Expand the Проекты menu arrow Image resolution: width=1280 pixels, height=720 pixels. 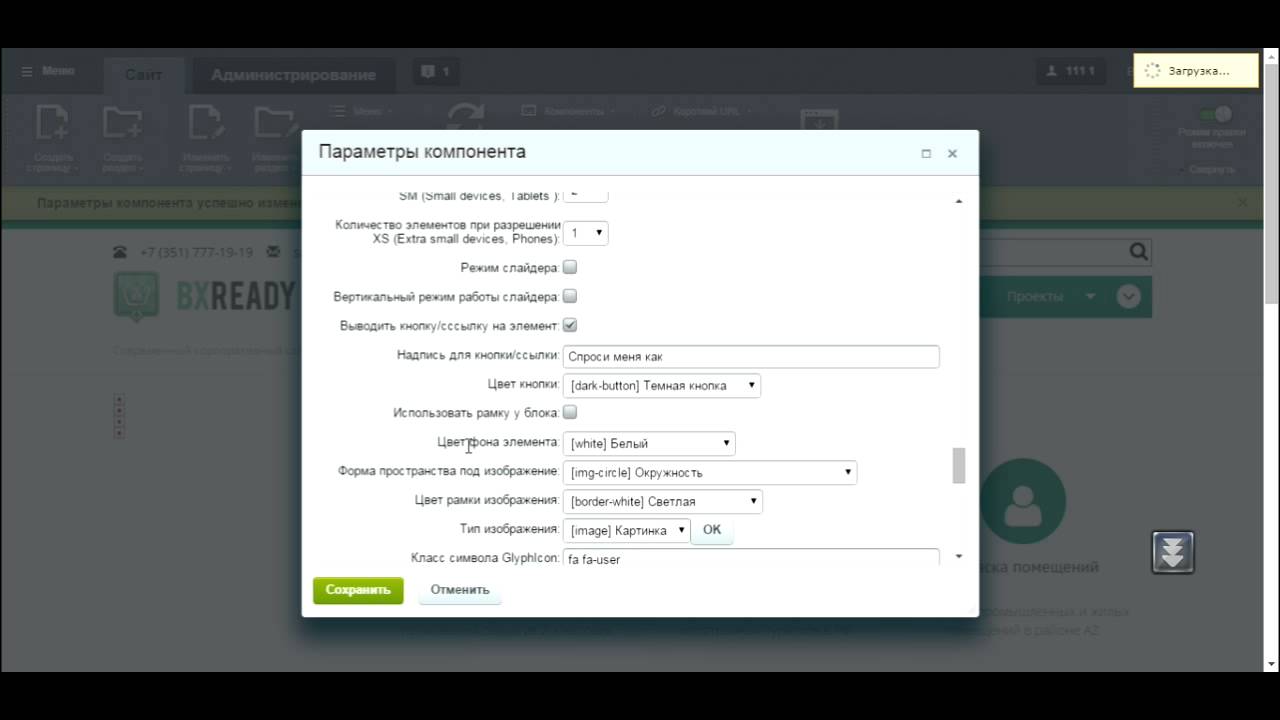[1090, 297]
